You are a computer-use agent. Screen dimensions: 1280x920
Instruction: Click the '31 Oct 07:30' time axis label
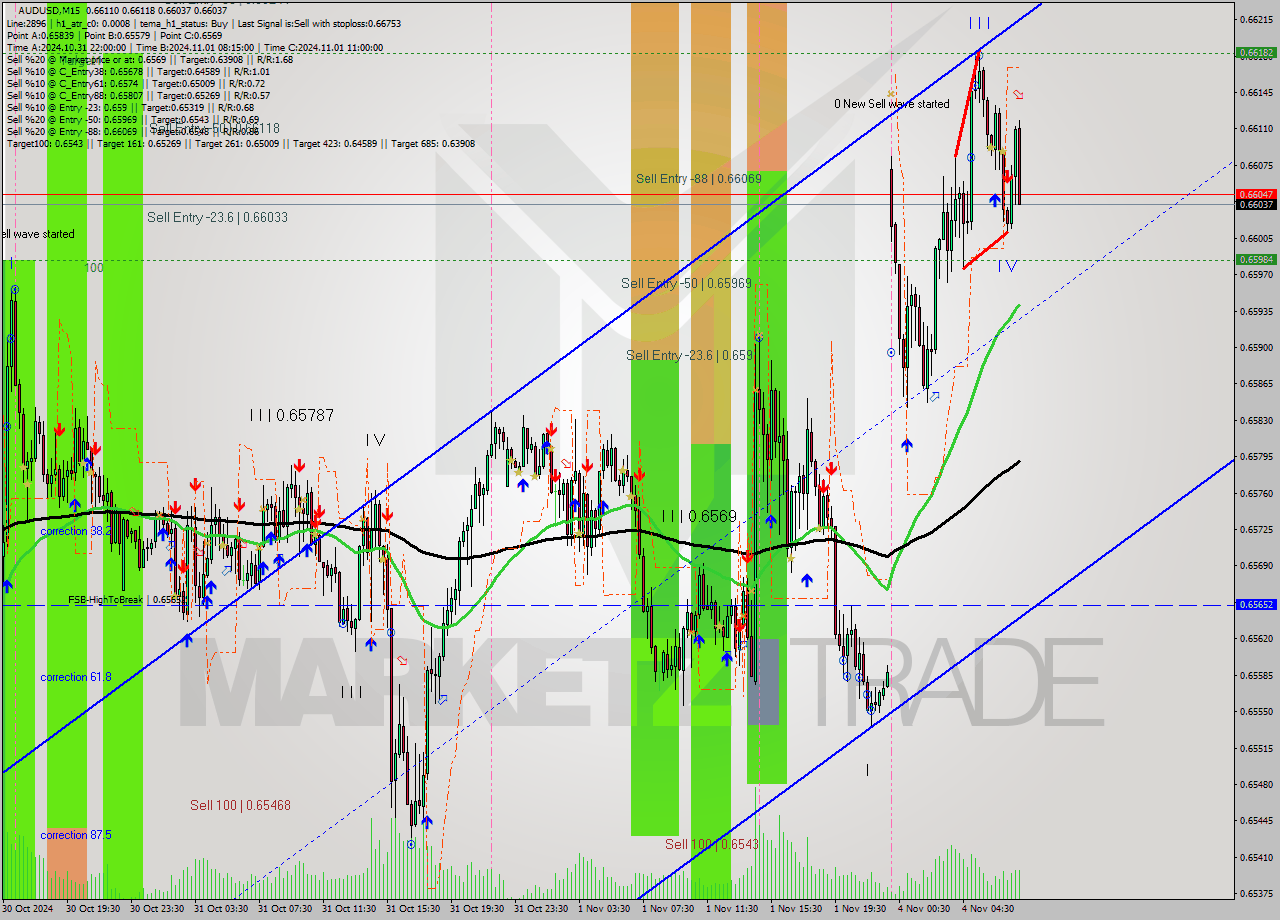coord(286,909)
